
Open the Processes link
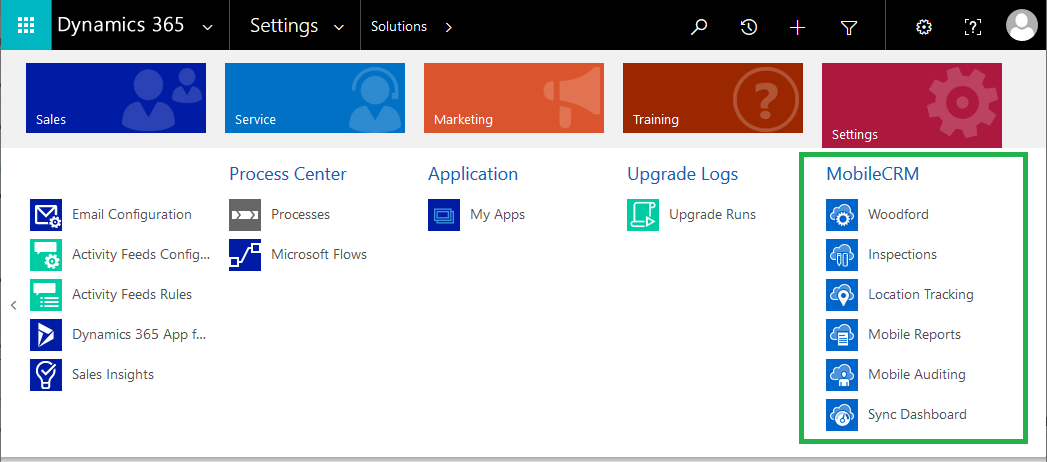tap(300, 214)
